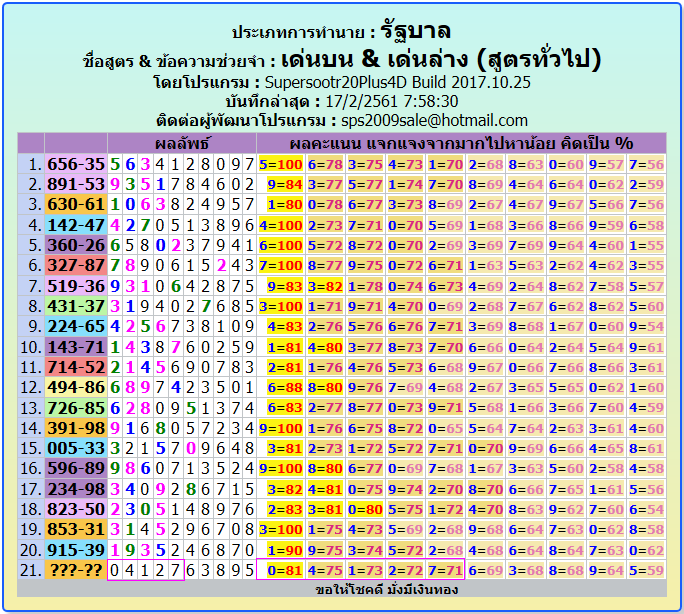Click score 9=100 in row 391-98
The image size is (684, 614).
tap(280, 428)
